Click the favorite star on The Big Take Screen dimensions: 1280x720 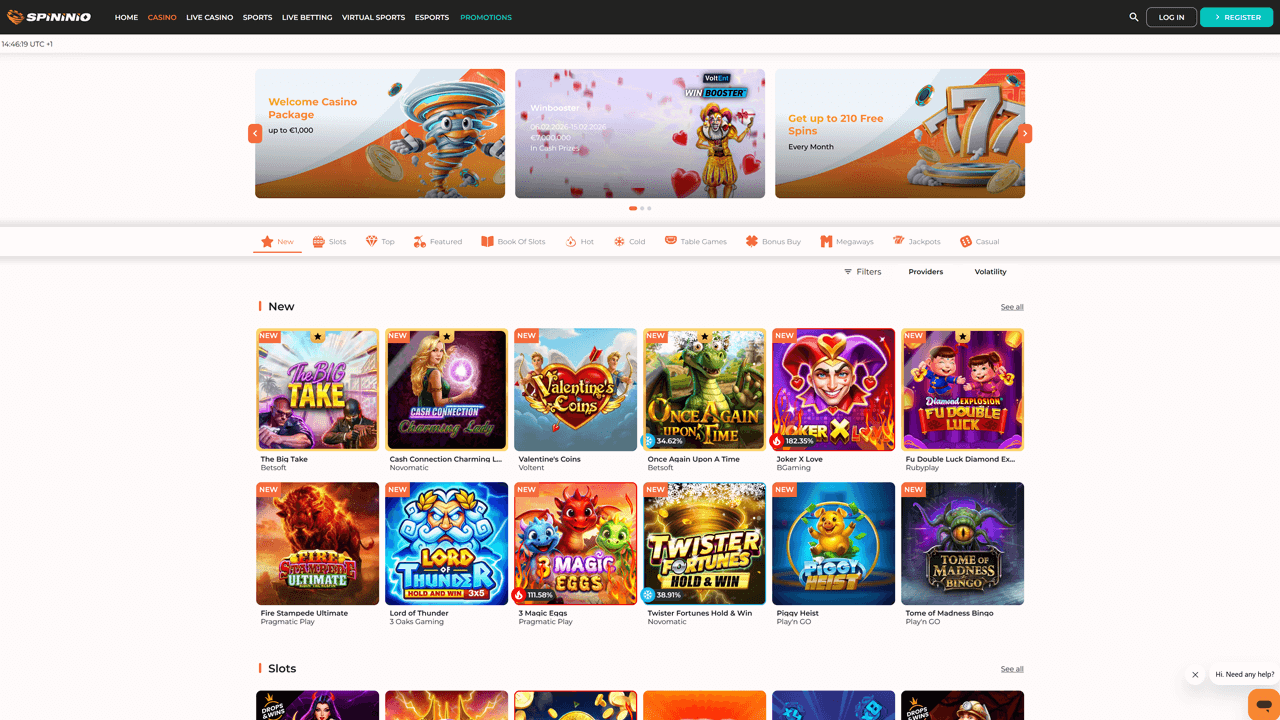pos(318,337)
